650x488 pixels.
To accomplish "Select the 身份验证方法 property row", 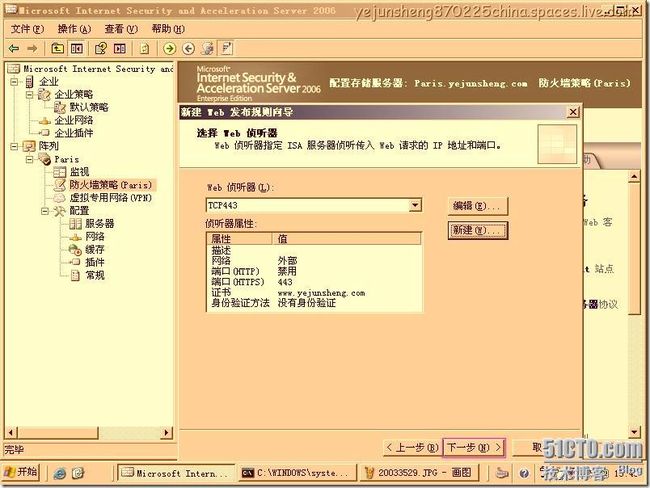I will coord(314,303).
